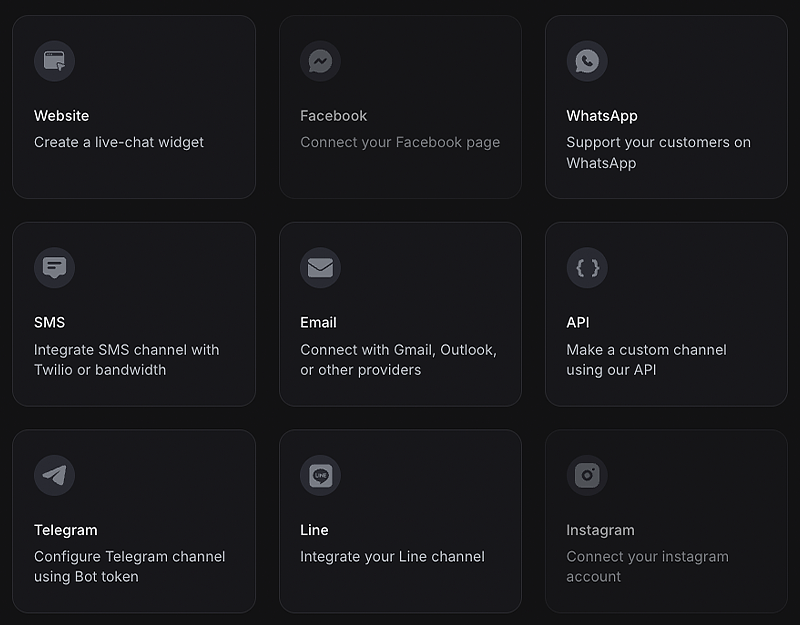Click the Email envelope icon
800x625 pixels.
[x=320, y=268]
